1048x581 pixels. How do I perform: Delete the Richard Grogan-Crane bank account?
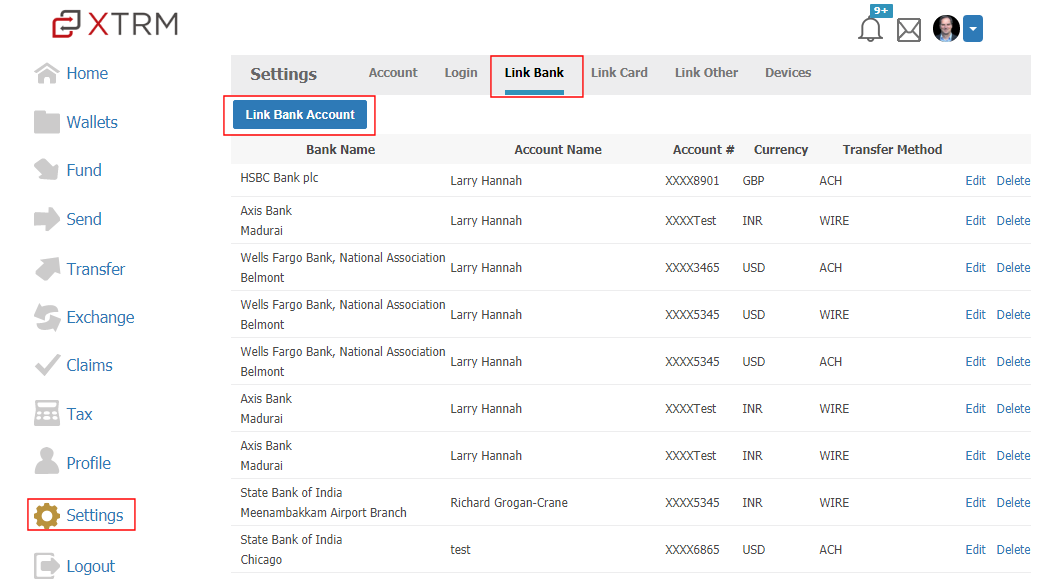pos(1013,503)
